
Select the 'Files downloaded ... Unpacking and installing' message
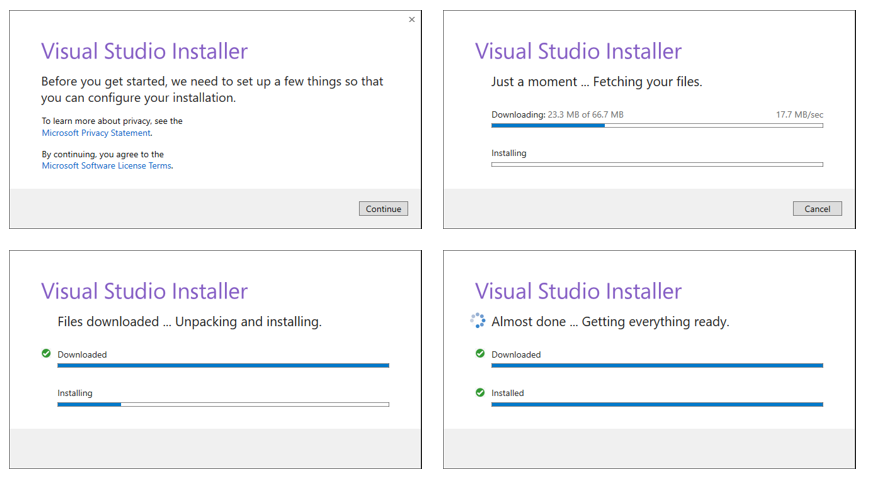pos(189,322)
